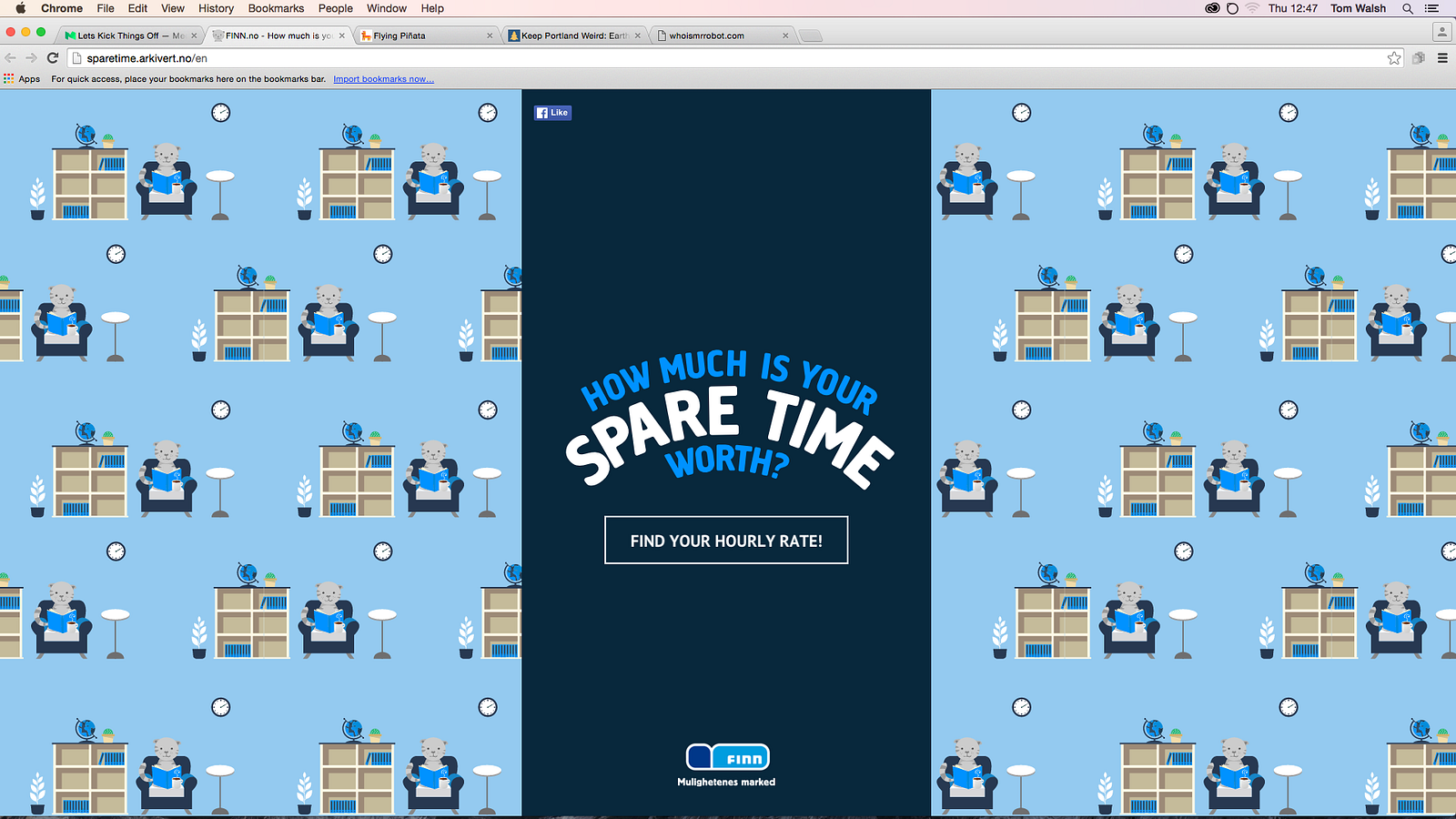
Task: Click the extension icon beside the star
Action: pyautogui.click(x=1419, y=58)
